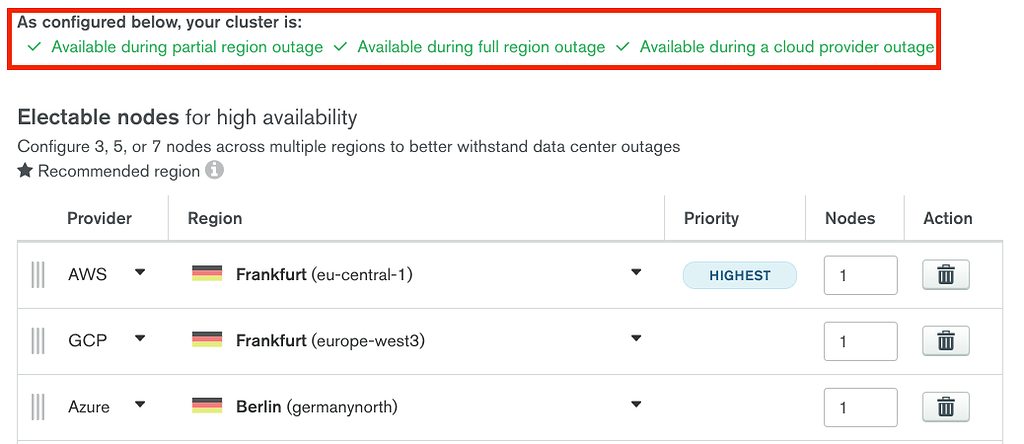The image size is (1024, 444).
Task: Grab the drag handle for GCP row
Action: coord(38,341)
